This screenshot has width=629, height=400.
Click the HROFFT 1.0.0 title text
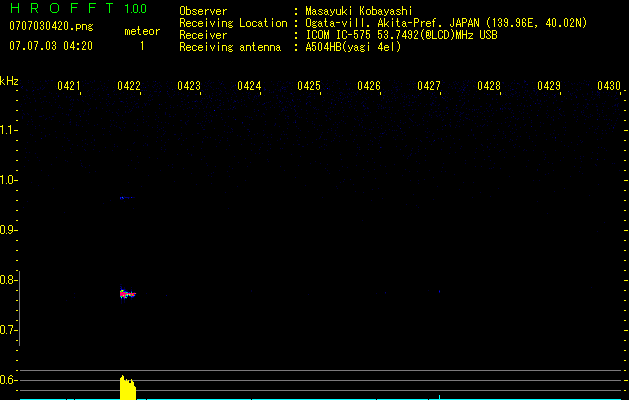click(78, 8)
